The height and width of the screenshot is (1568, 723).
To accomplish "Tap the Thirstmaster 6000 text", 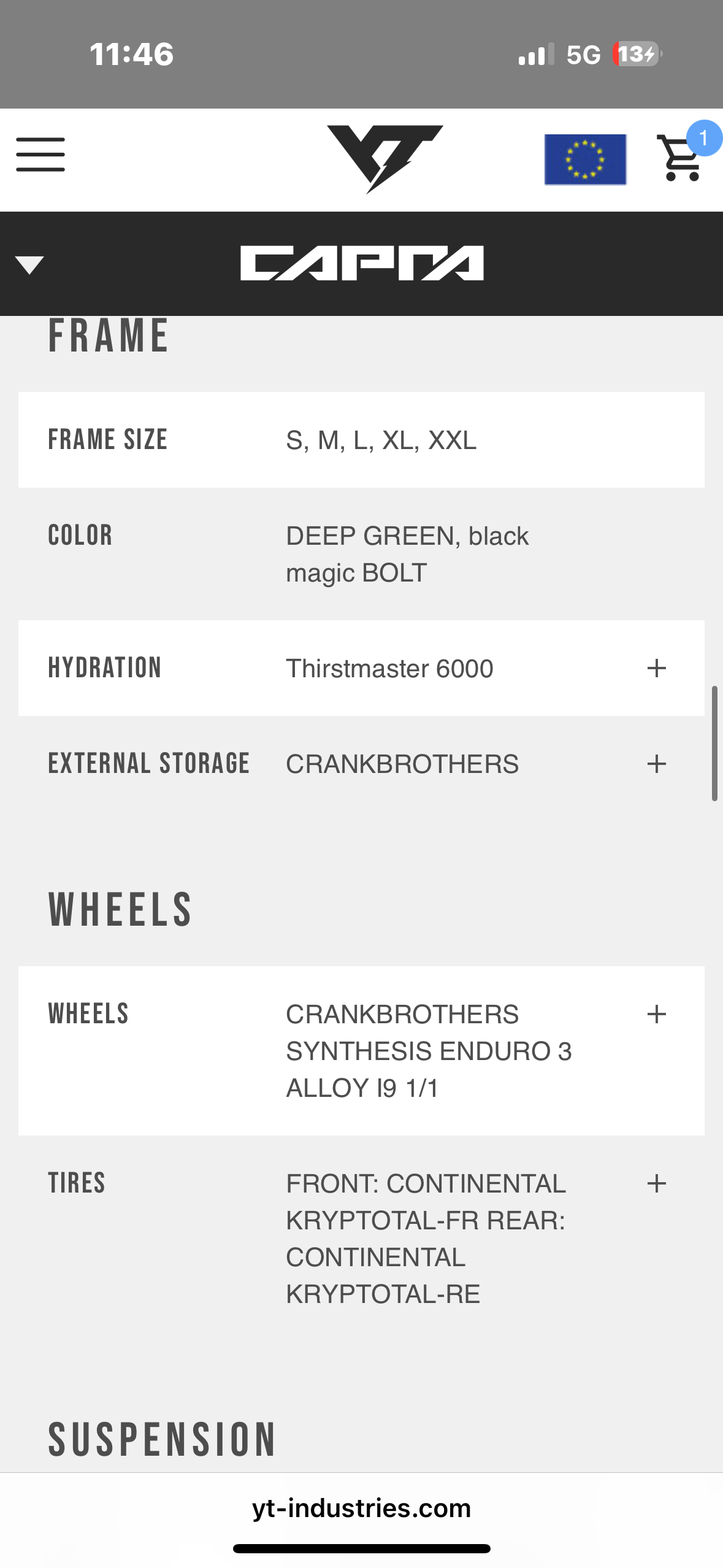I will (389, 668).
